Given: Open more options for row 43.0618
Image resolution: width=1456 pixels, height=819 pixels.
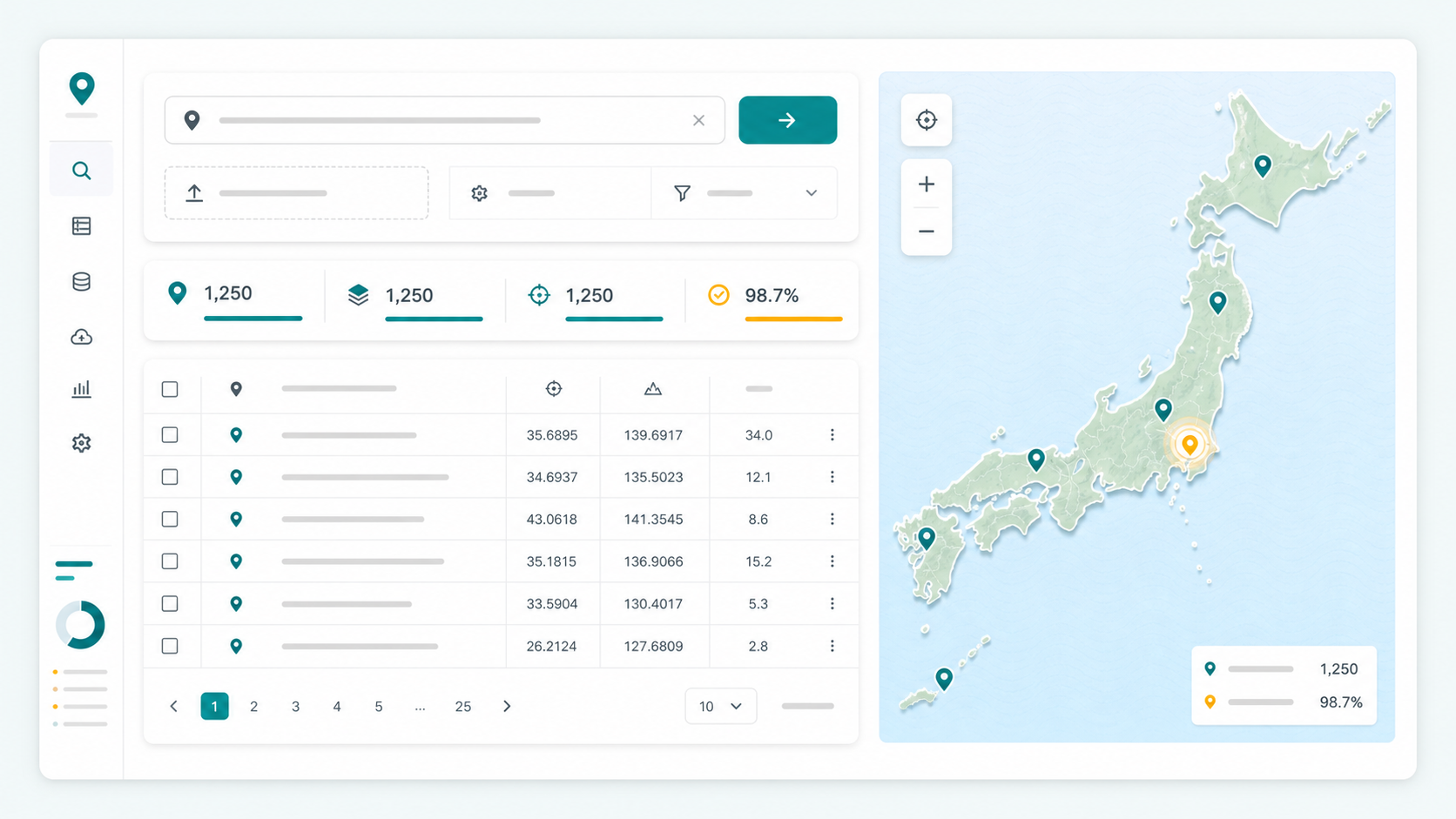Looking at the screenshot, I should point(832,519).
